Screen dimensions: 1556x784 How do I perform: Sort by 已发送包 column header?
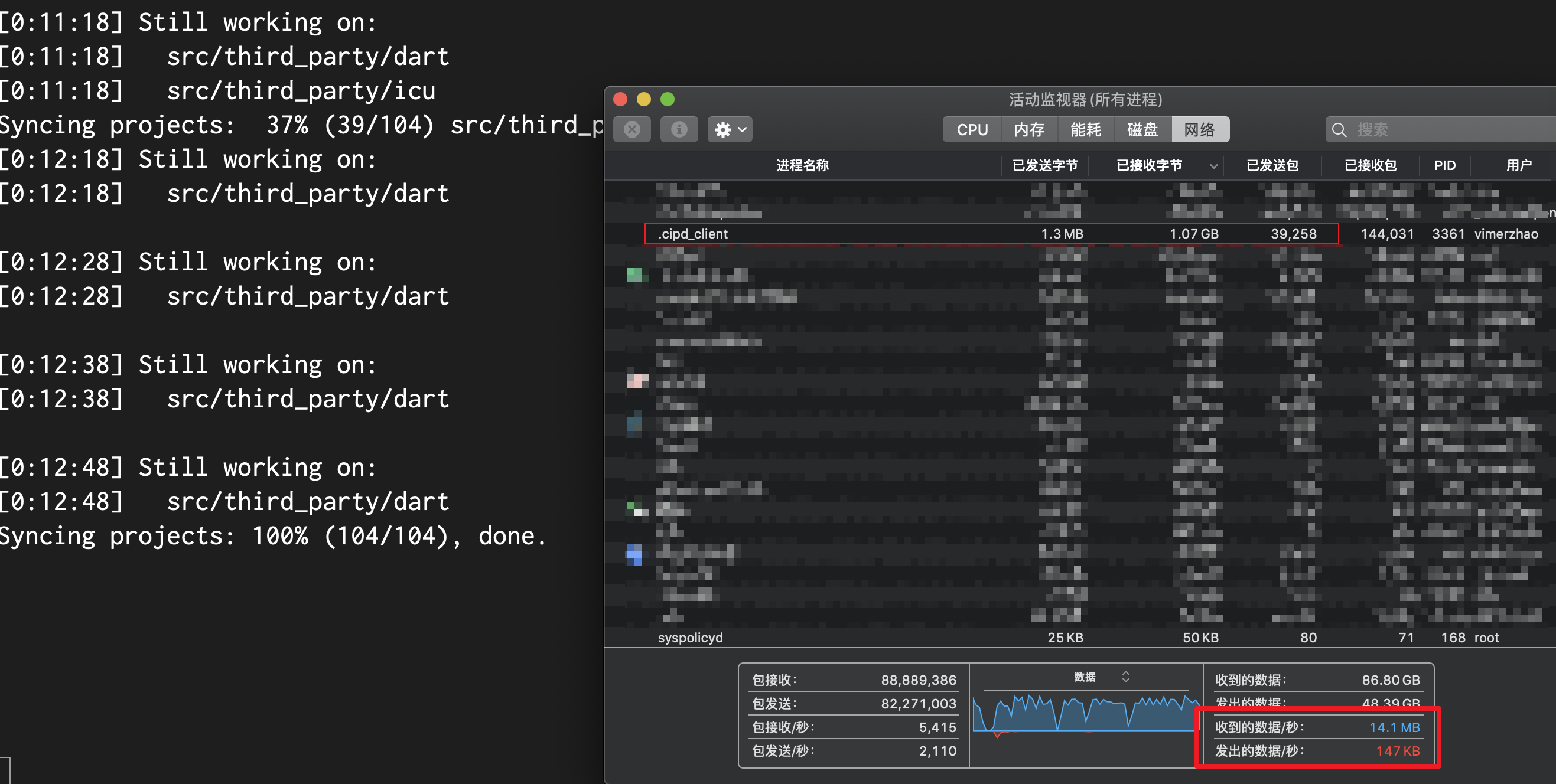click(x=1272, y=165)
